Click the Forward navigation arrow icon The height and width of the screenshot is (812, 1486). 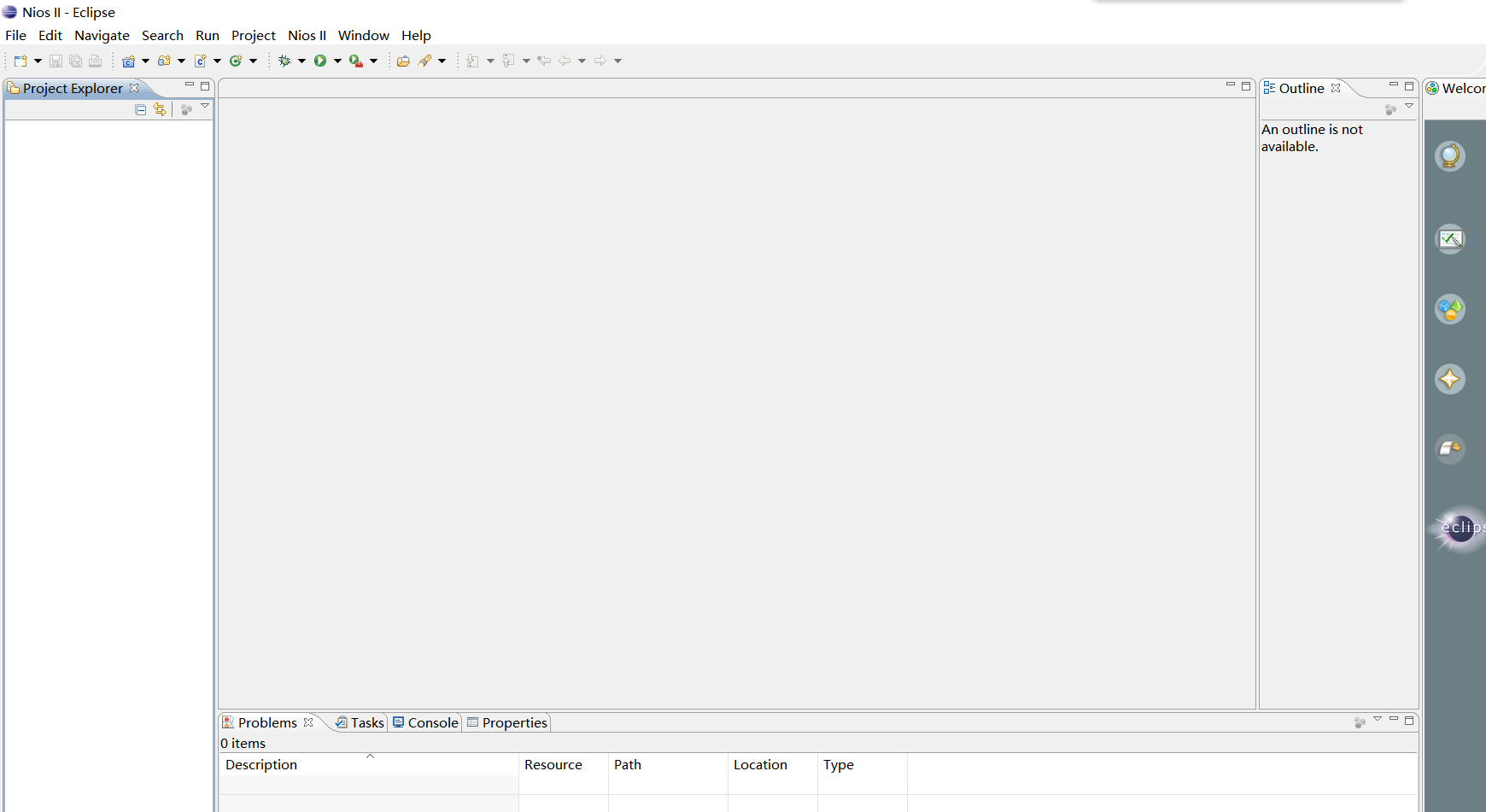[600, 61]
